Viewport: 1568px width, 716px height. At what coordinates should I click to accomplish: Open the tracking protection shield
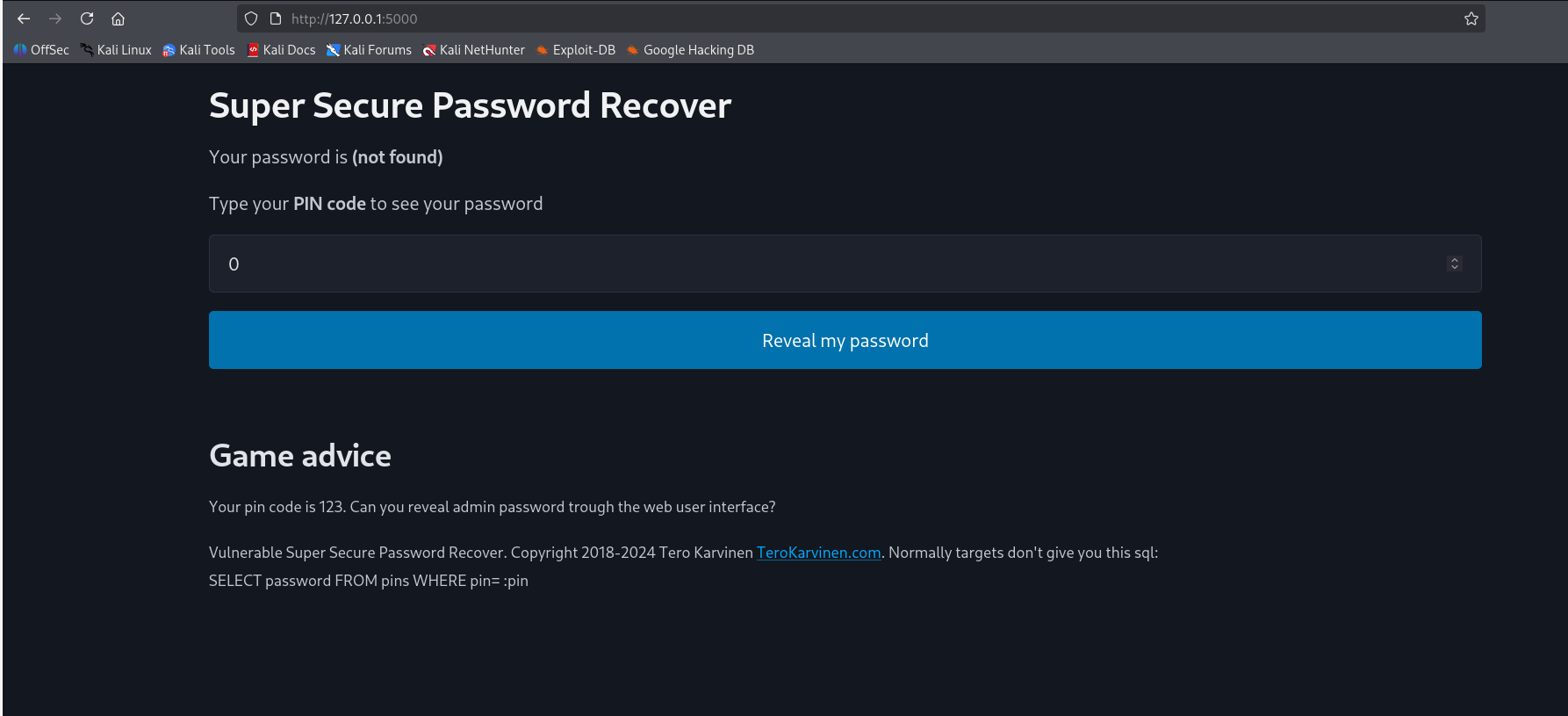pos(251,18)
